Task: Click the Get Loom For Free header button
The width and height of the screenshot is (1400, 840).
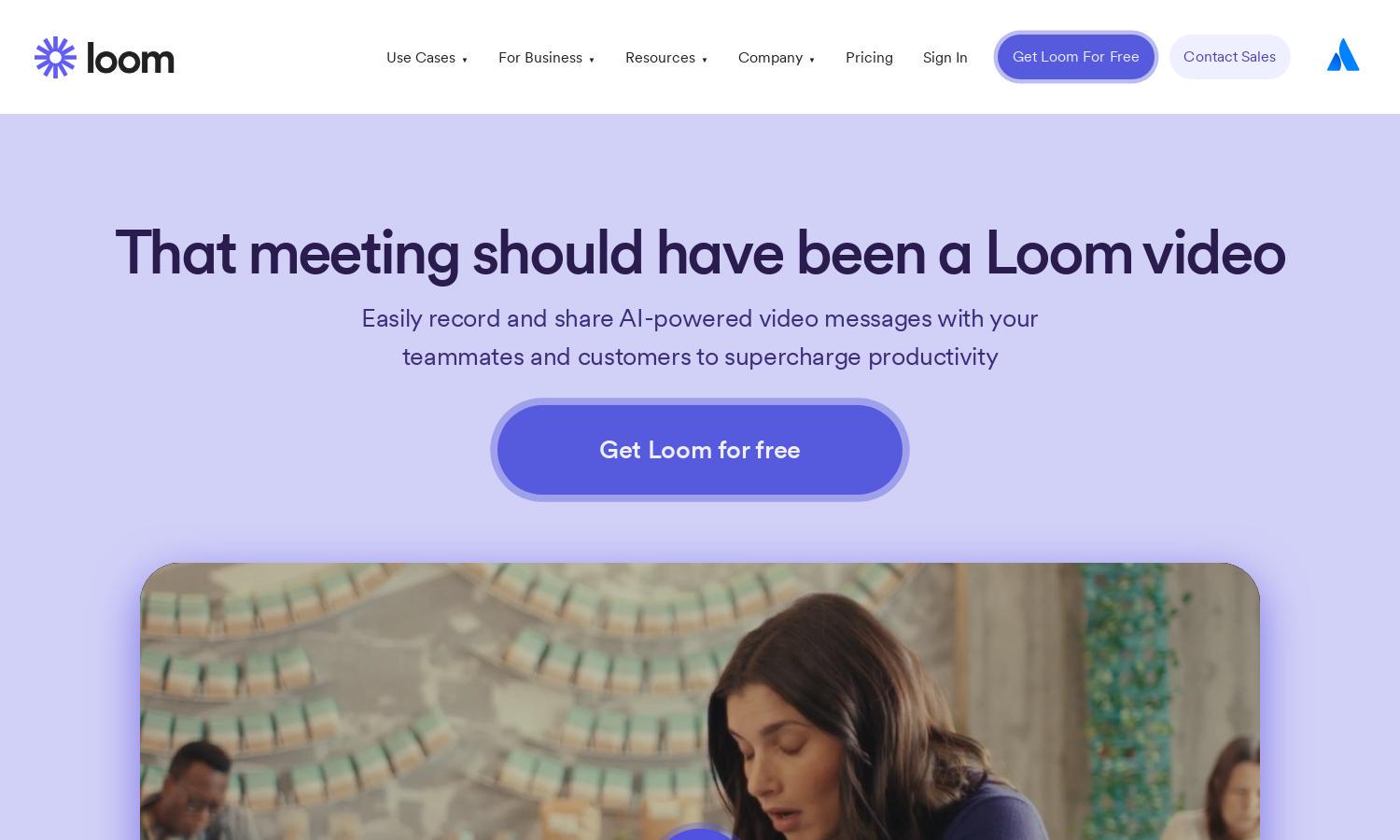Action: (x=1076, y=57)
